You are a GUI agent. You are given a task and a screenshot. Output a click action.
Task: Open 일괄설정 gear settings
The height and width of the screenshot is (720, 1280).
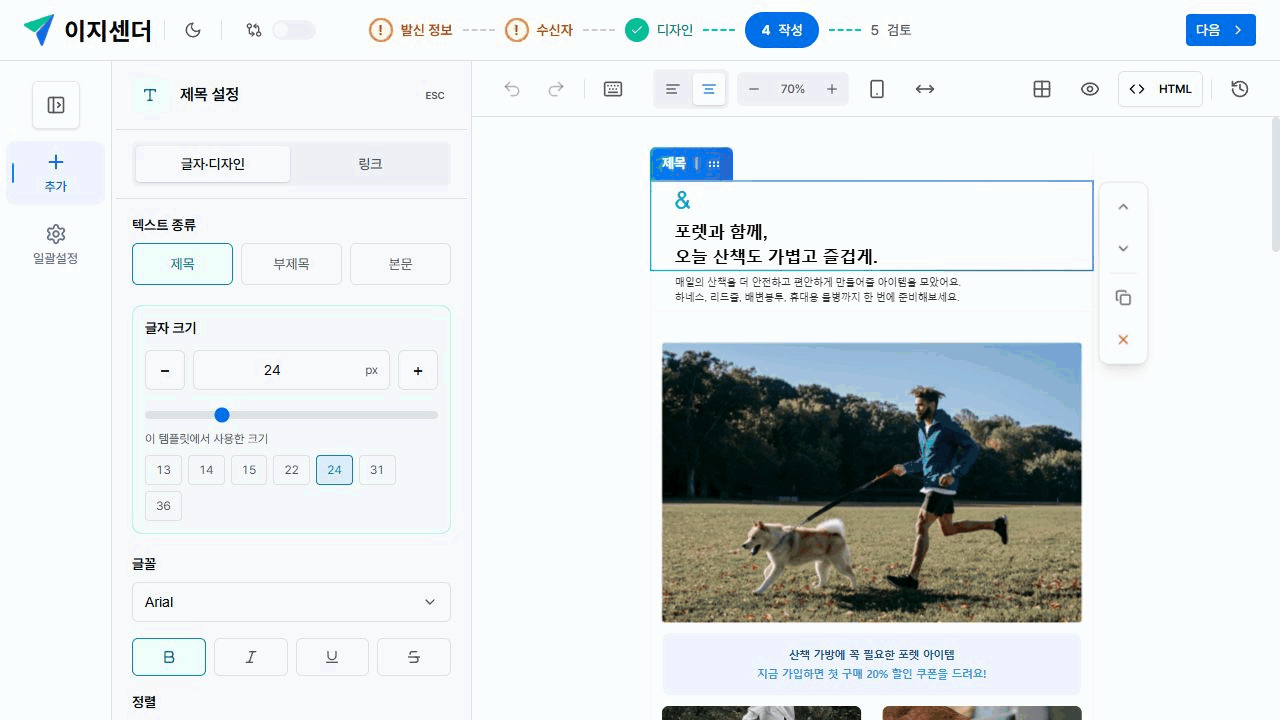56,234
